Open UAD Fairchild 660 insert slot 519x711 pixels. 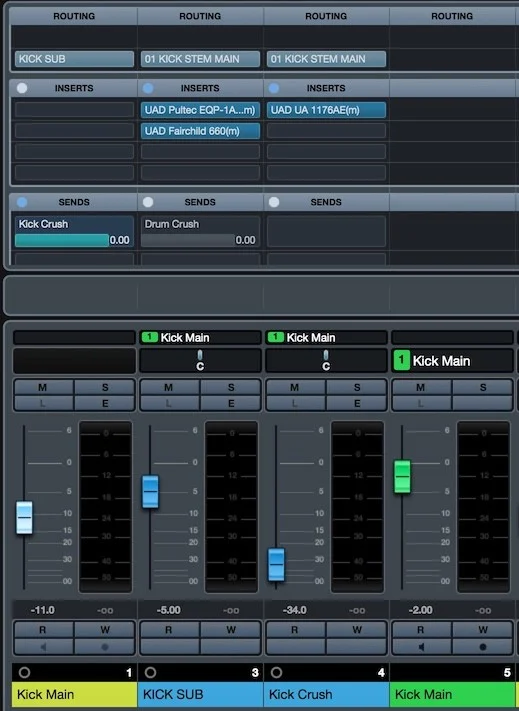(200, 131)
